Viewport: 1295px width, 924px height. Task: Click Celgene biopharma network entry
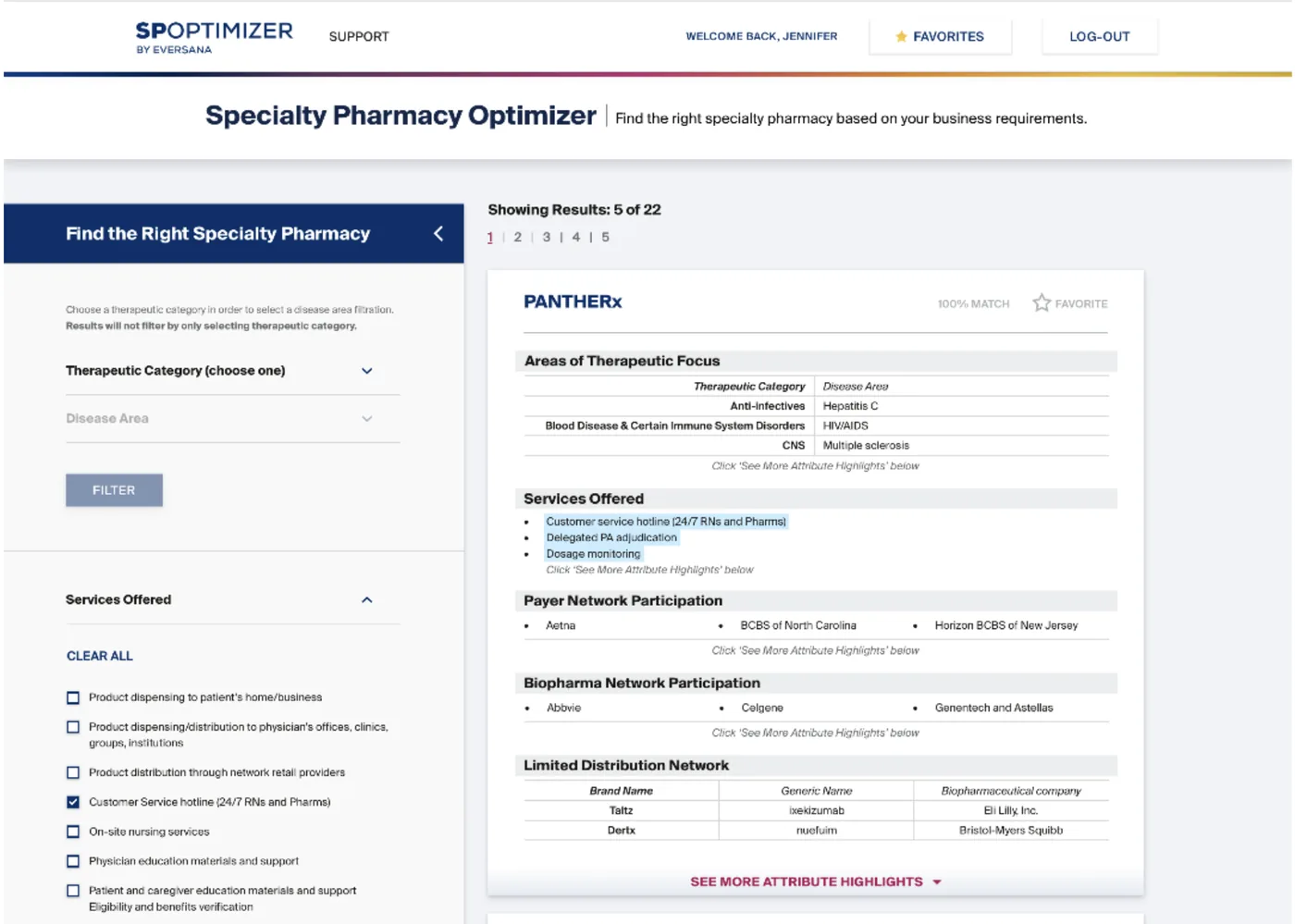762,708
